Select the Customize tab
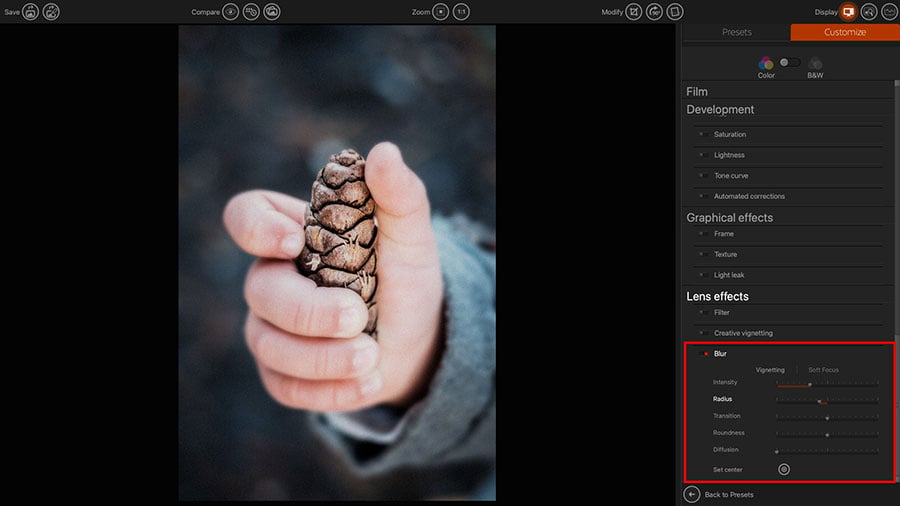Screen dimensions: 900x506 click(x=845, y=32)
